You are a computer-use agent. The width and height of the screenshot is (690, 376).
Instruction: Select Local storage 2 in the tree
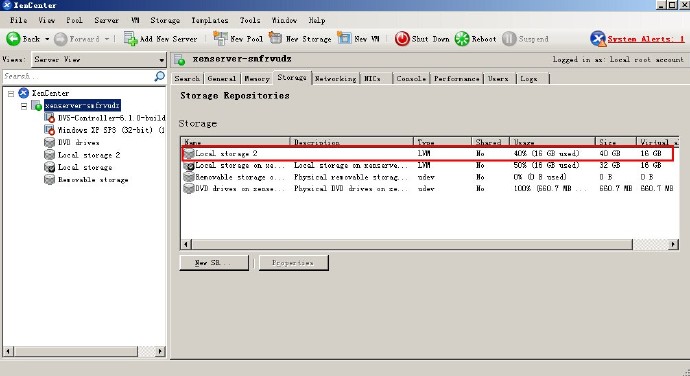tap(89, 155)
